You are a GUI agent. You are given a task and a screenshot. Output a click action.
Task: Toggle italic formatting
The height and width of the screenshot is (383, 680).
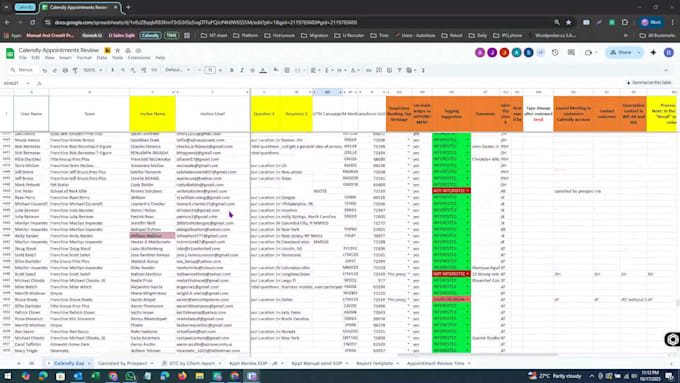pos(242,70)
